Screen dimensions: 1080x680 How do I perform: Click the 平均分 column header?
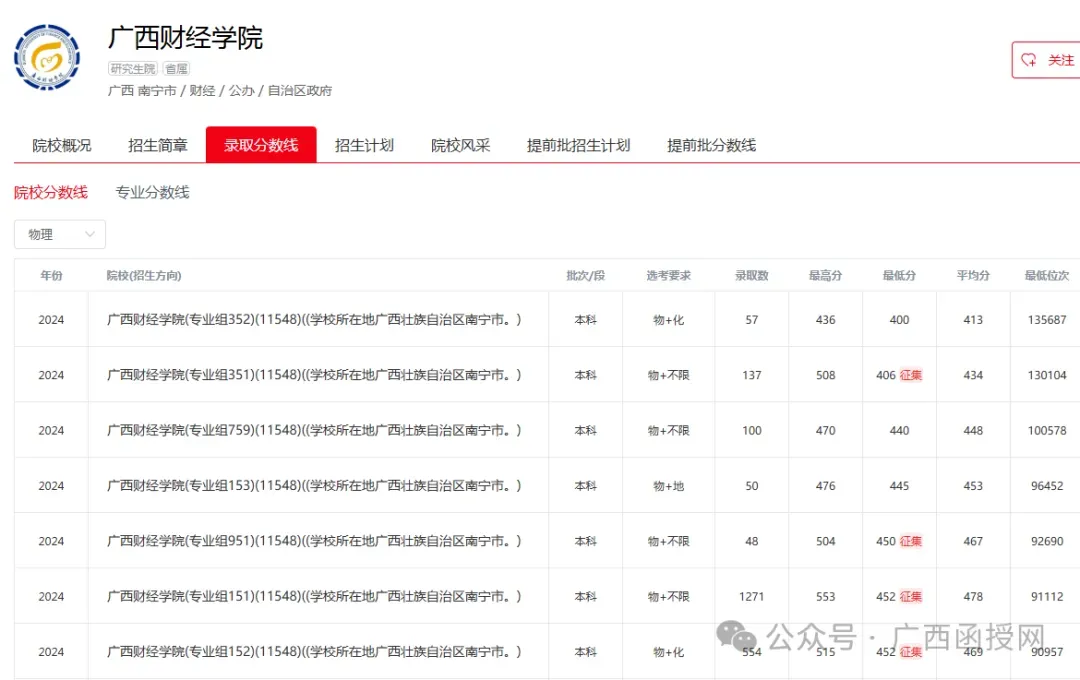click(973, 276)
